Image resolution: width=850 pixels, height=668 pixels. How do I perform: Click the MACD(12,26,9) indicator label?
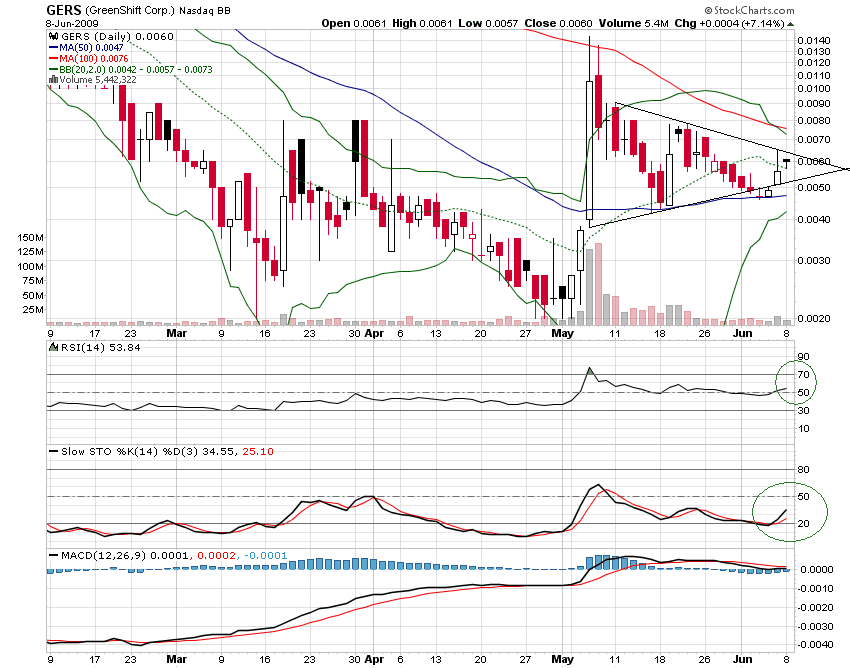103,555
